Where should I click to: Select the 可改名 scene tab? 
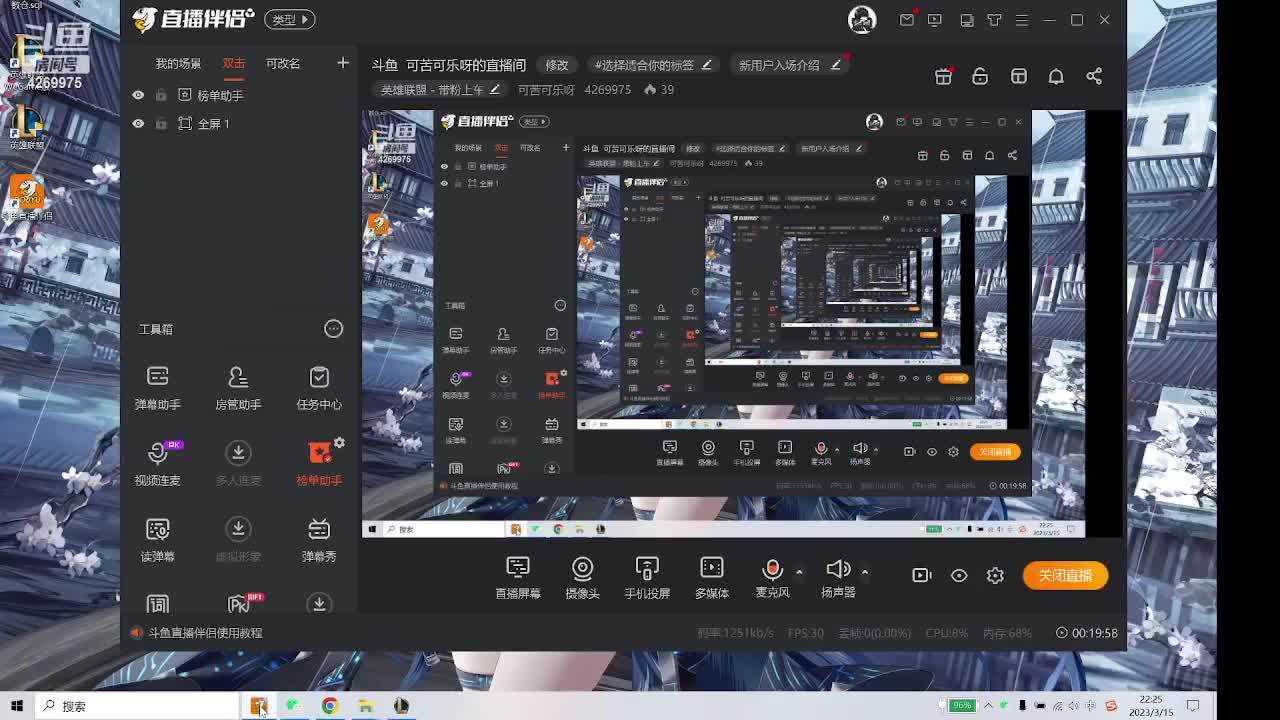283,63
